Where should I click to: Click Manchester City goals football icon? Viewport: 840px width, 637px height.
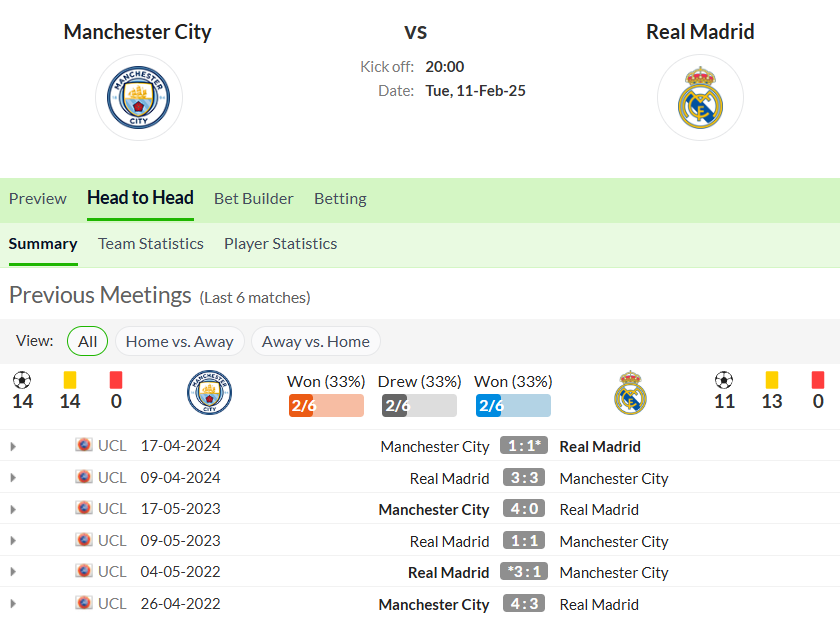(22, 380)
